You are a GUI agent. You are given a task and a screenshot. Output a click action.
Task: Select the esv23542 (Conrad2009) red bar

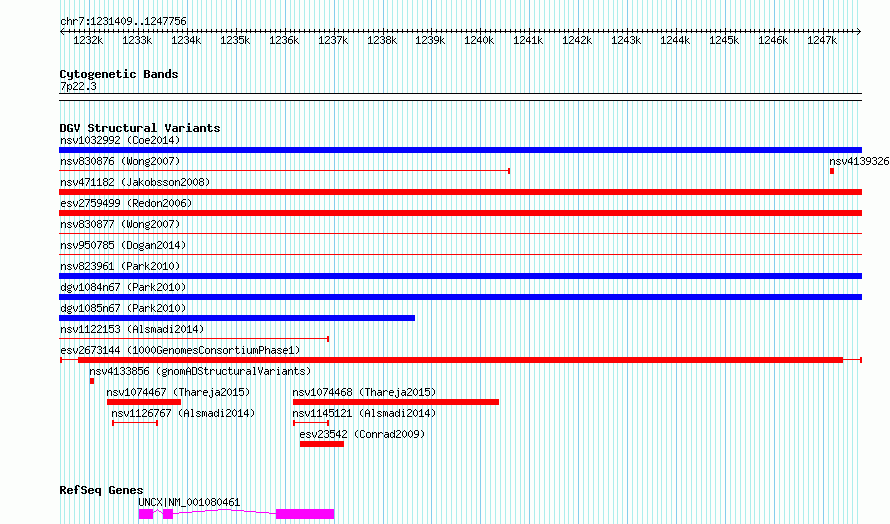tap(322, 444)
